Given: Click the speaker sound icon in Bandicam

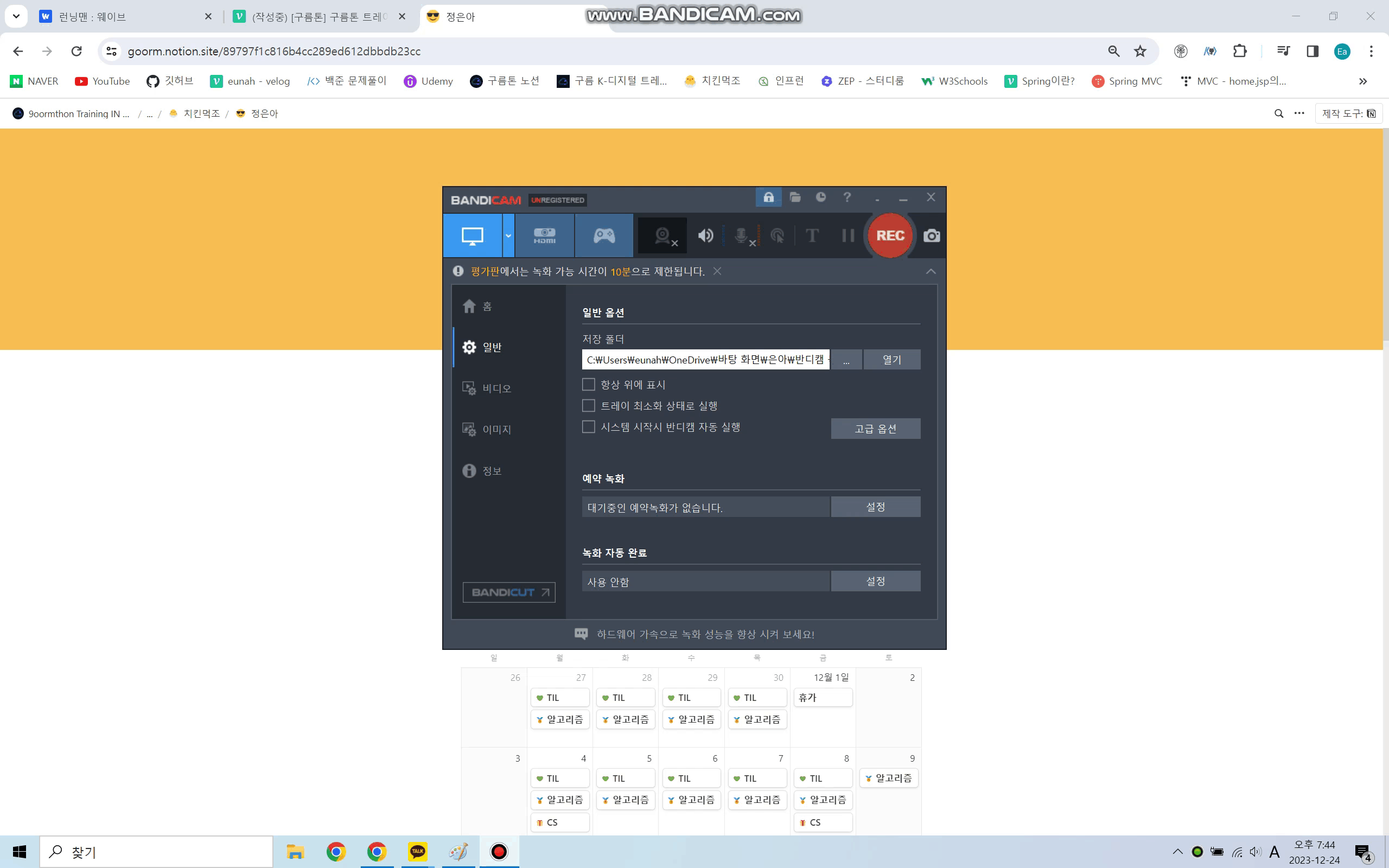Looking at the screenshot, I should [x=705, y=235].
